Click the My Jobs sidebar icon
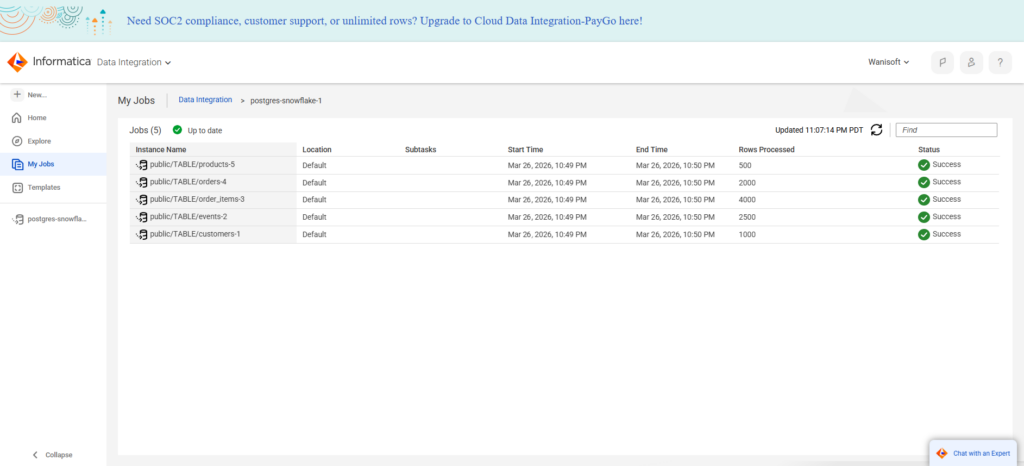Image resolution: width=1024 pixels, height=466 pixels. (x=17, y=164)
